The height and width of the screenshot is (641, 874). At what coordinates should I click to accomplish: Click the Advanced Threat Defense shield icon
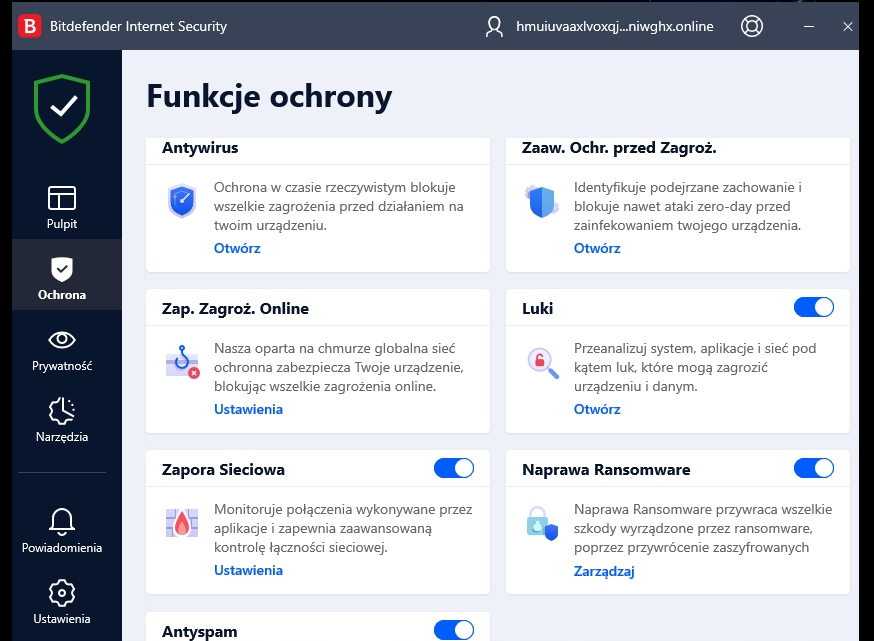tap(542, 201)
